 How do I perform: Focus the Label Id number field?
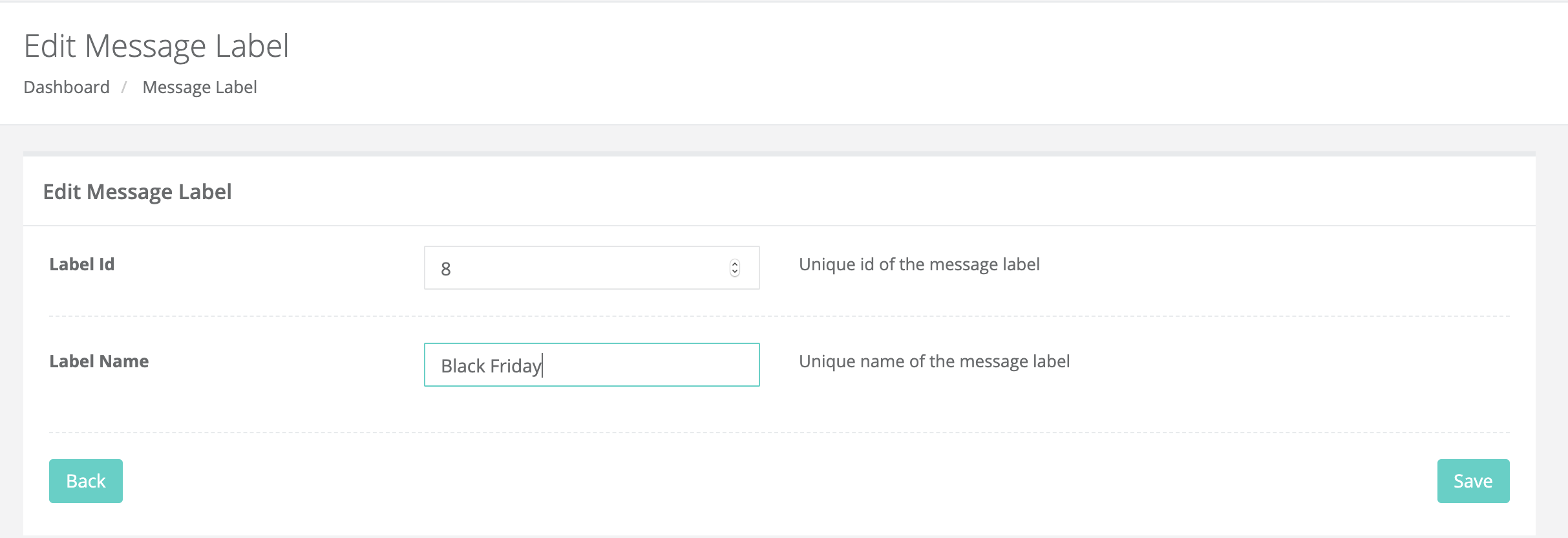click(x=591, y=268)
